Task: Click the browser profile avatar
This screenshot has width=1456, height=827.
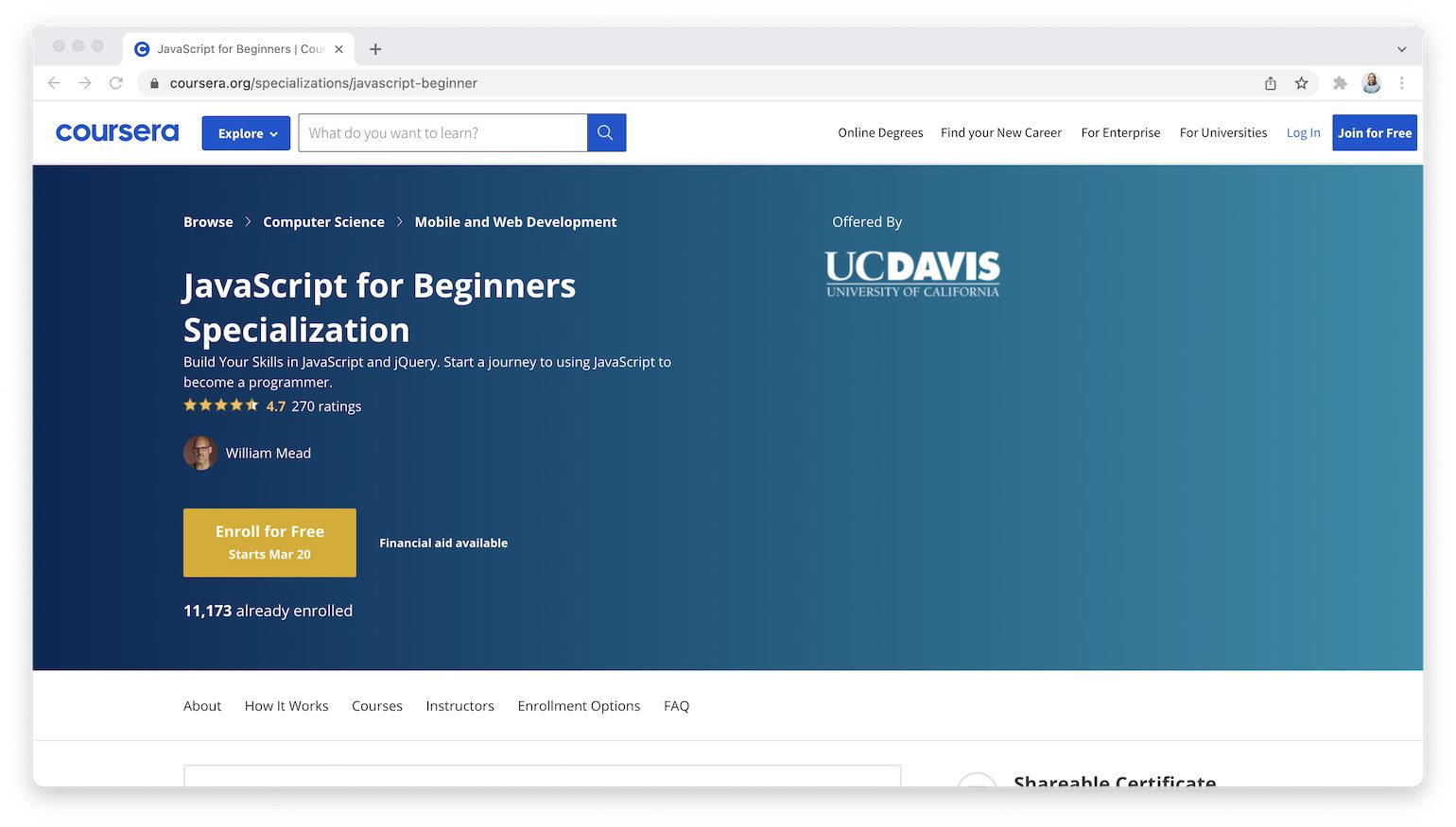Action: (1371, 83)
